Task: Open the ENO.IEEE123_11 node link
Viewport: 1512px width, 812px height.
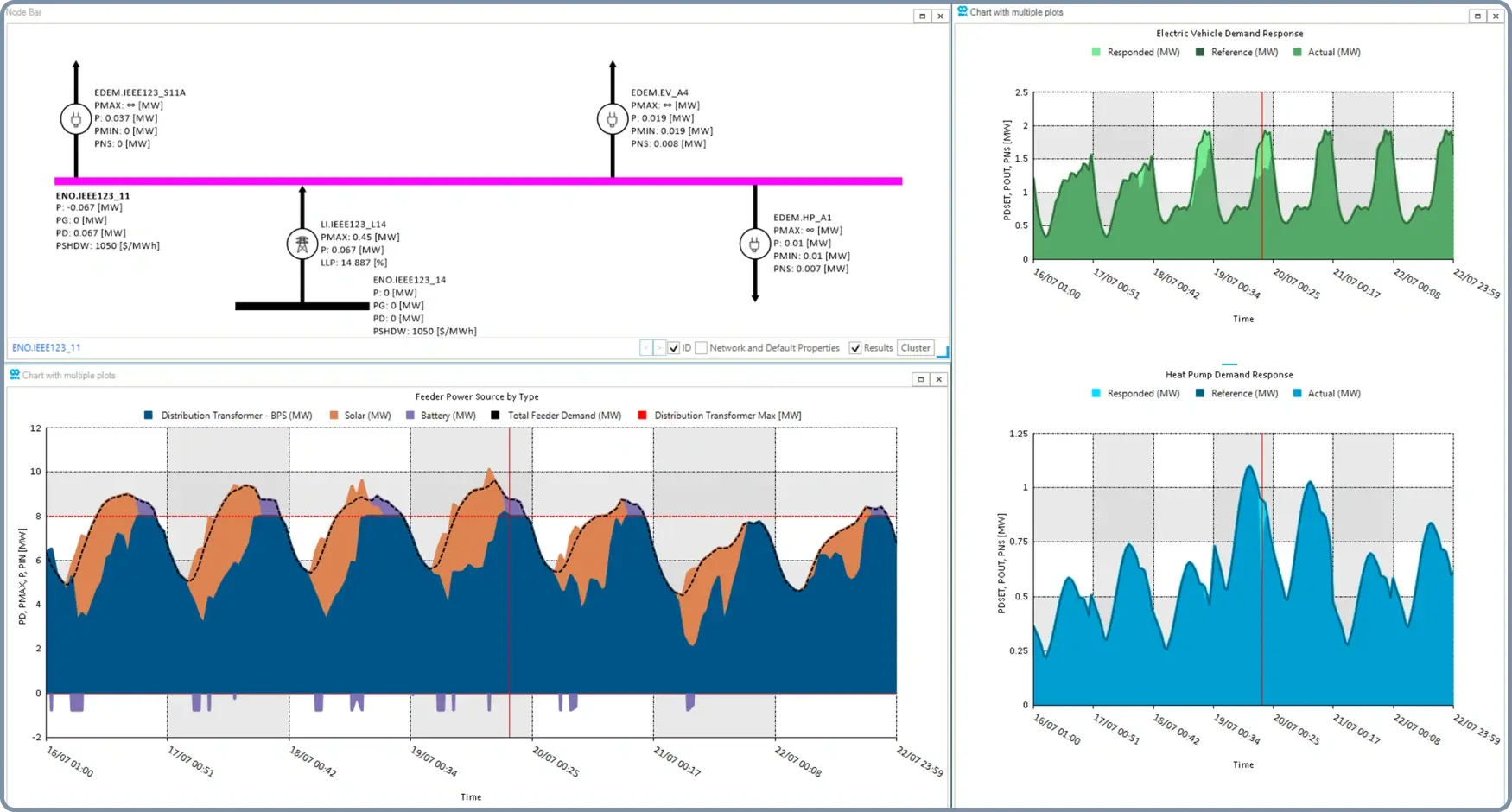Action: 46,347
